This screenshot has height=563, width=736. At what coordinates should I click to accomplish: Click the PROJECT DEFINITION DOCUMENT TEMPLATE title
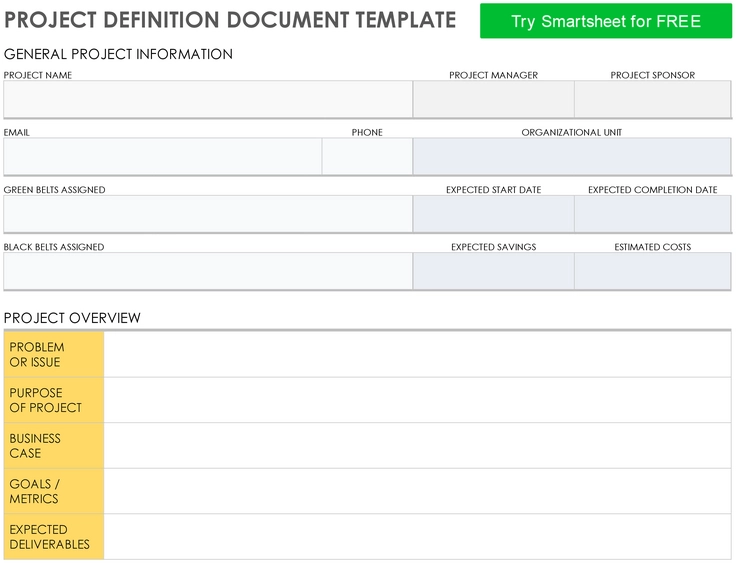pyautogui.click(x=230, y=20)
